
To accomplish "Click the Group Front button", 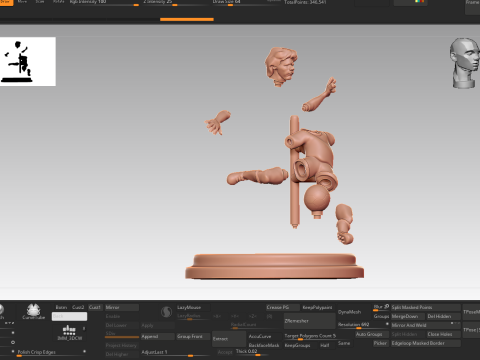I will (x=193, y=336).
